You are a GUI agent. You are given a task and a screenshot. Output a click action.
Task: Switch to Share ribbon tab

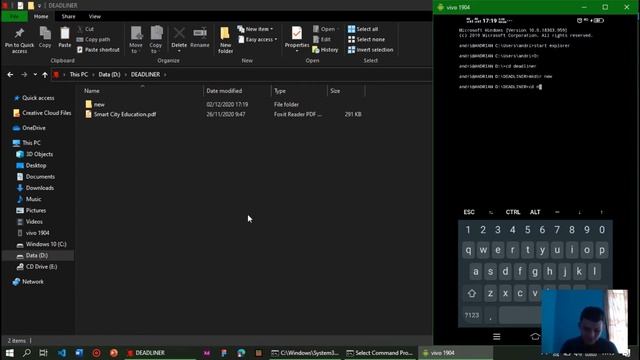pos(69,17)
